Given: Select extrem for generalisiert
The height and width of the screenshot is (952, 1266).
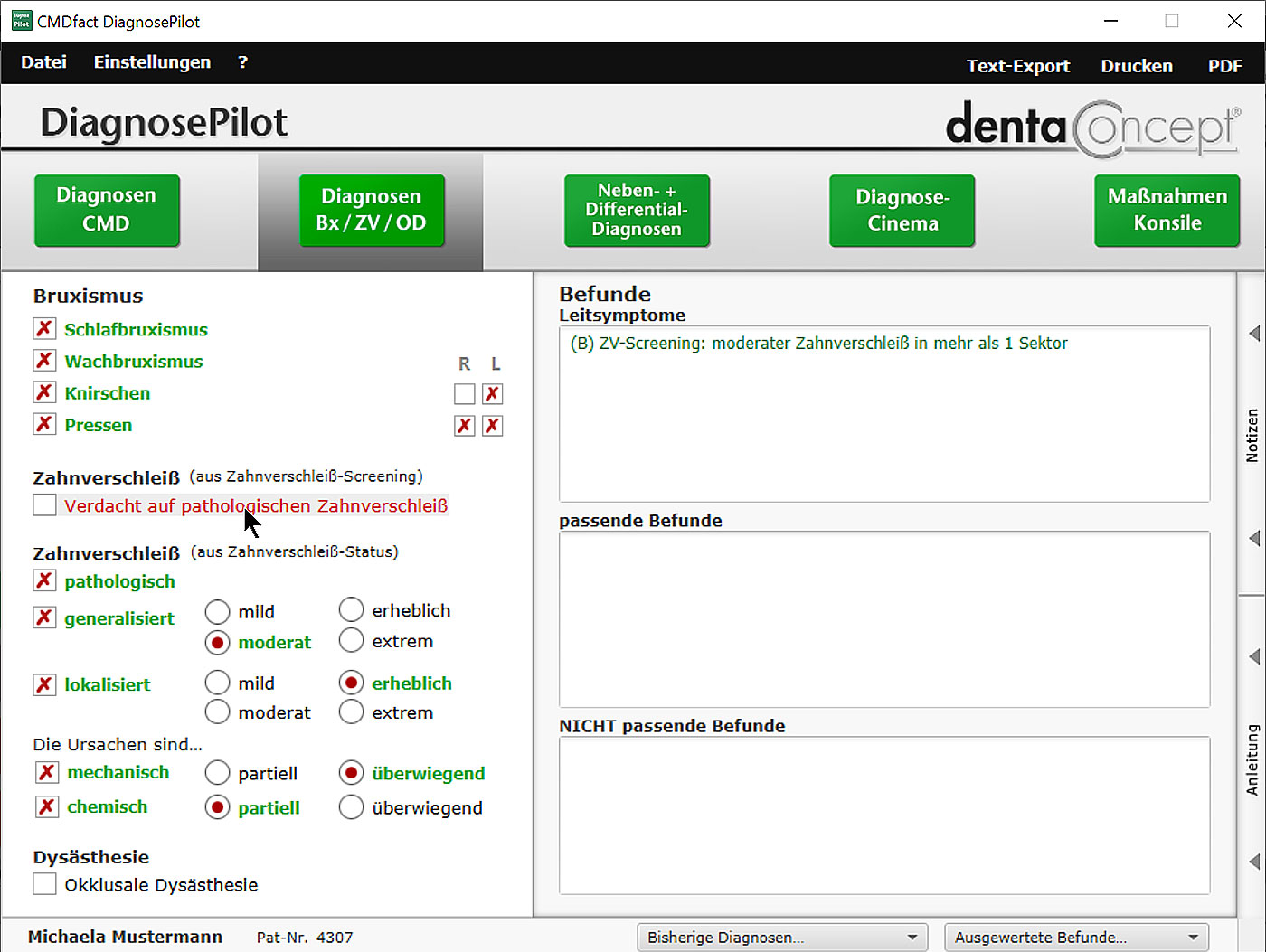Looking at the screenshot, I should point(351,641).
